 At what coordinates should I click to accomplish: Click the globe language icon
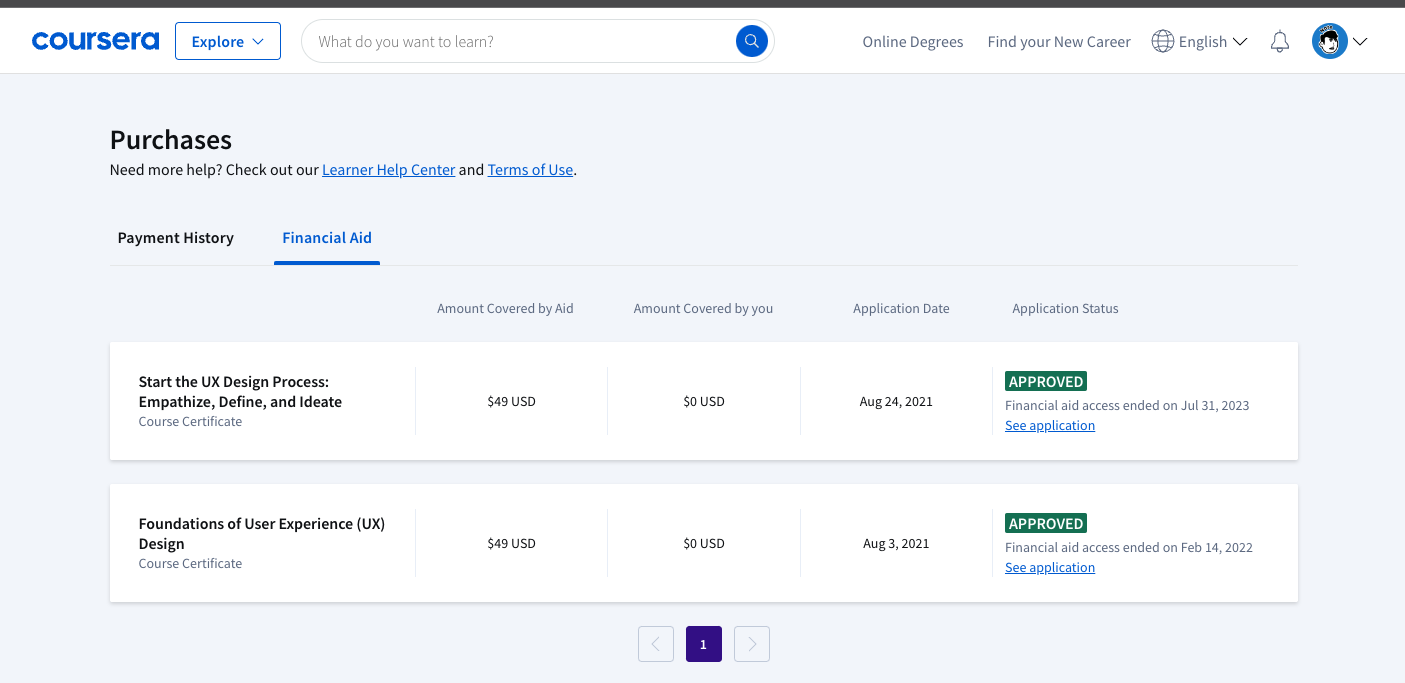coord(1162,41)
